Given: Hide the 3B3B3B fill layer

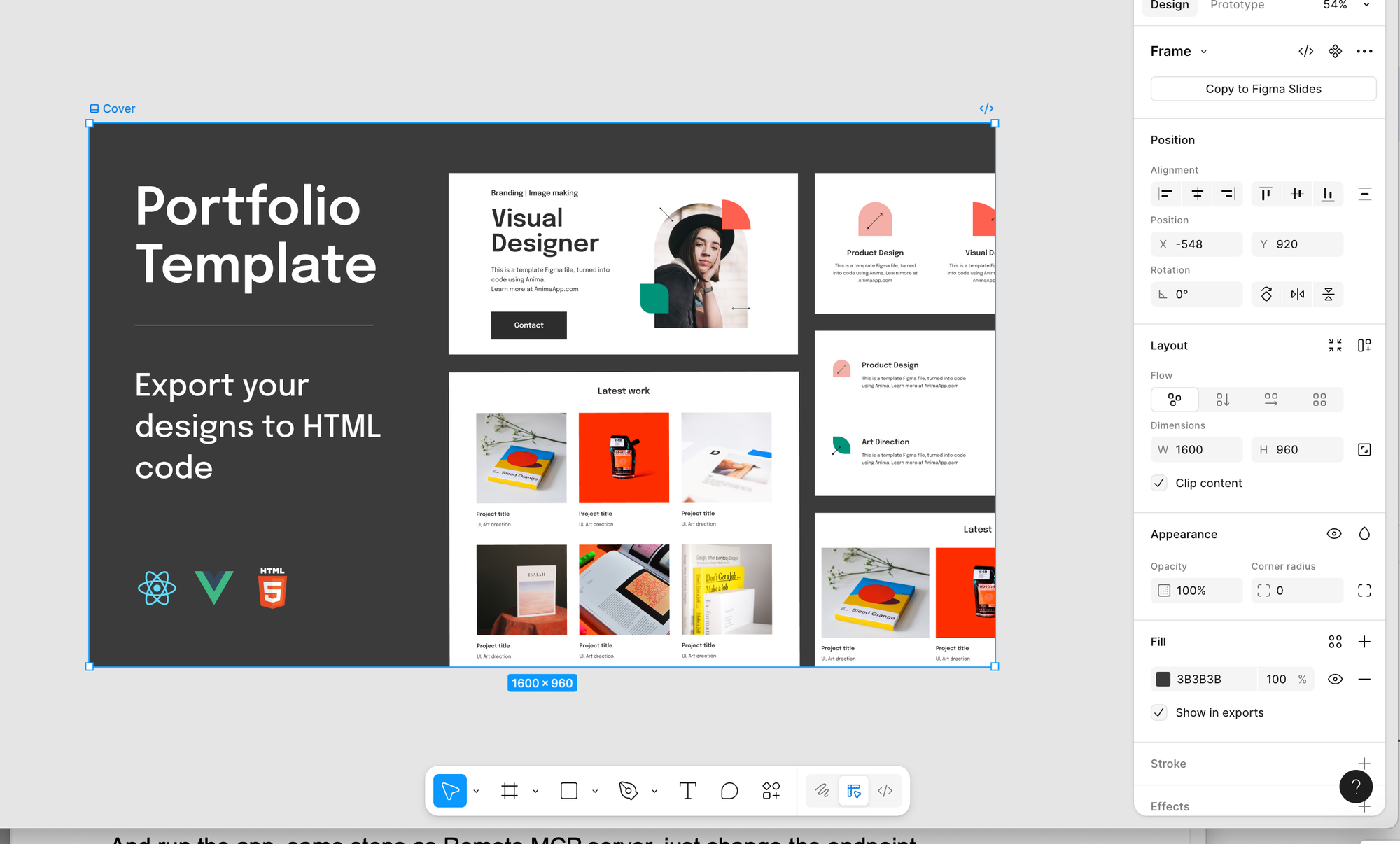Looking at the screenshot, I should (1335, 679).
